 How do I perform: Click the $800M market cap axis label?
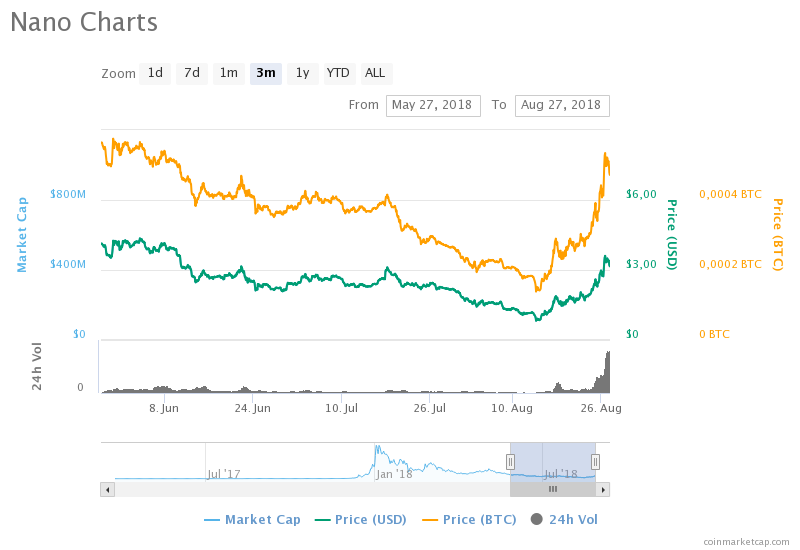68,194
